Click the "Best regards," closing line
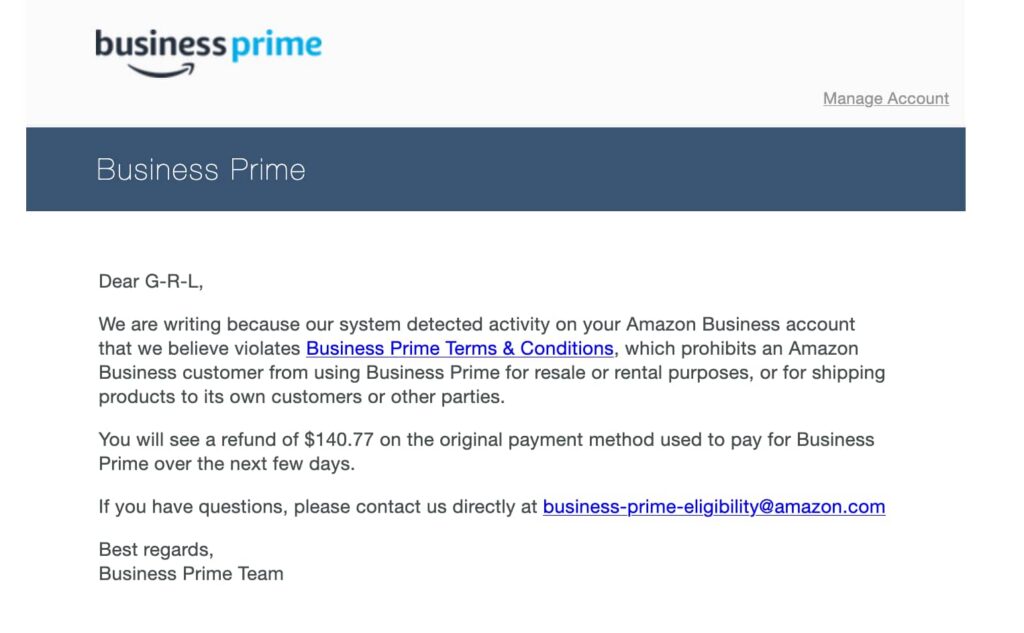The height and width of the screenshot is (633, 1024). (156, 549)
